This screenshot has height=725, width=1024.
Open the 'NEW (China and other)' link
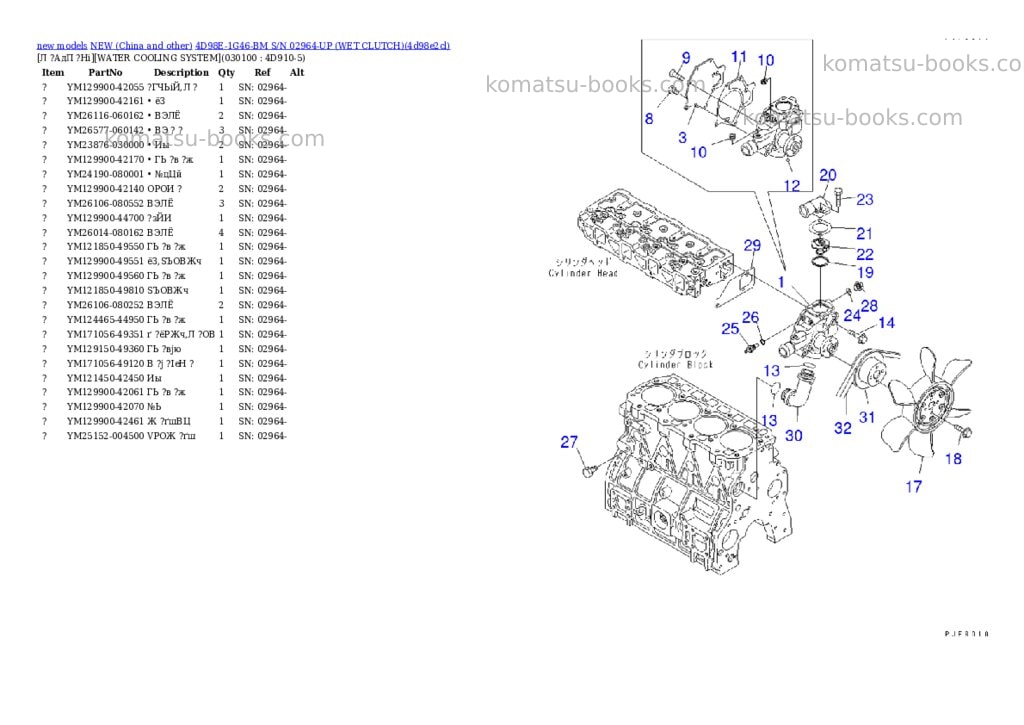tap(141, 46)
